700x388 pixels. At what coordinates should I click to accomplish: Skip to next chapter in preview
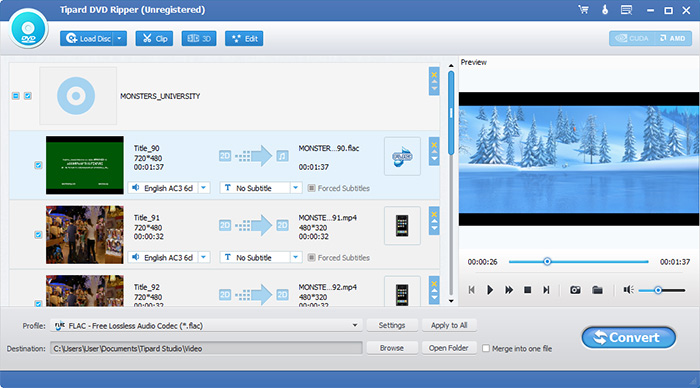(x=546, y=290)
